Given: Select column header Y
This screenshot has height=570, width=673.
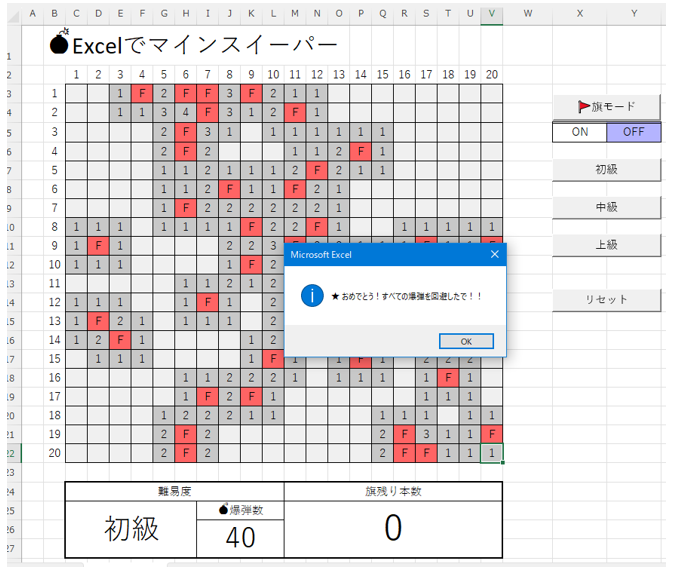Looking at the screenshot, I should (634, 14).
